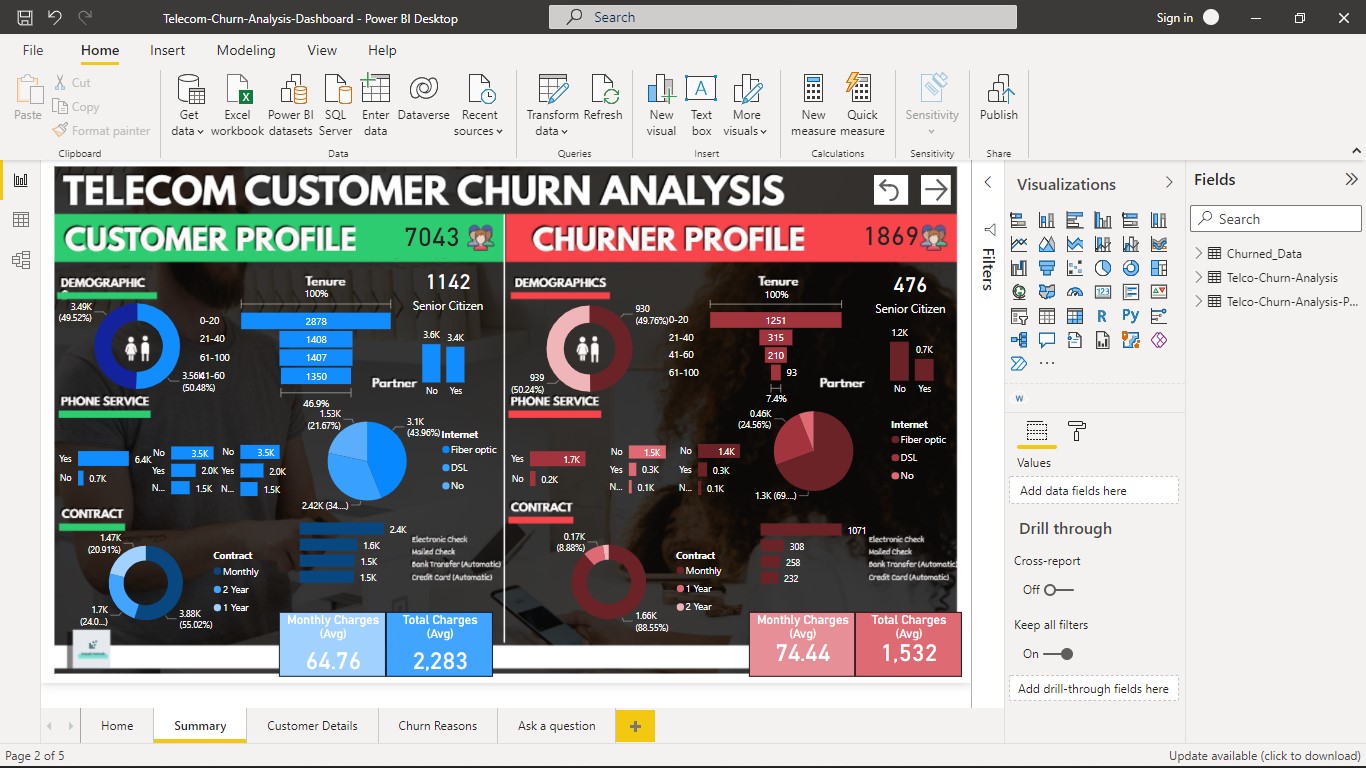Select the scatter chart visual
The image size is (1366, 768).
point(1075,268)
